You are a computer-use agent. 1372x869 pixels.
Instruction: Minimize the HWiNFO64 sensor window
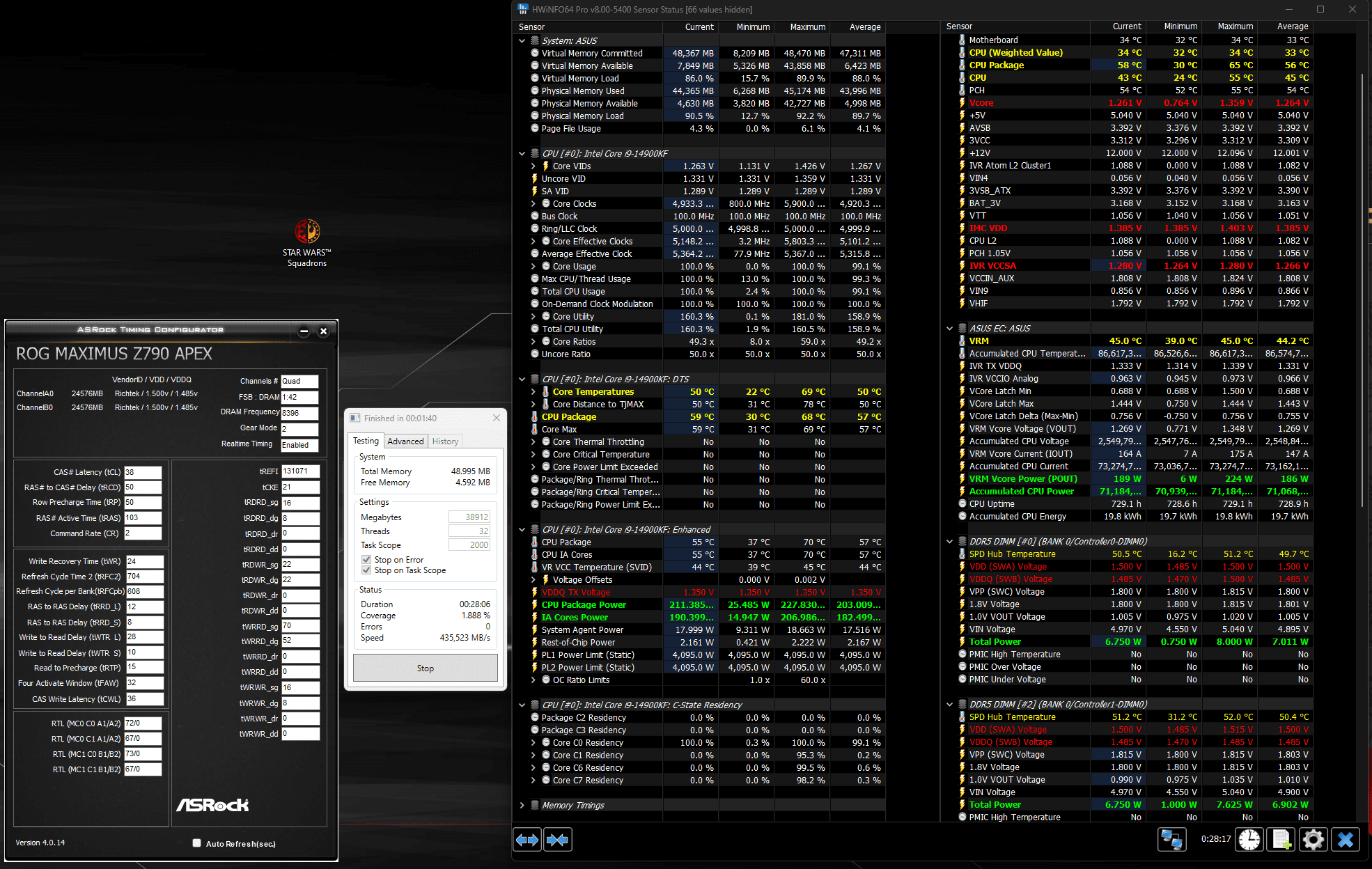(1288, 9)
